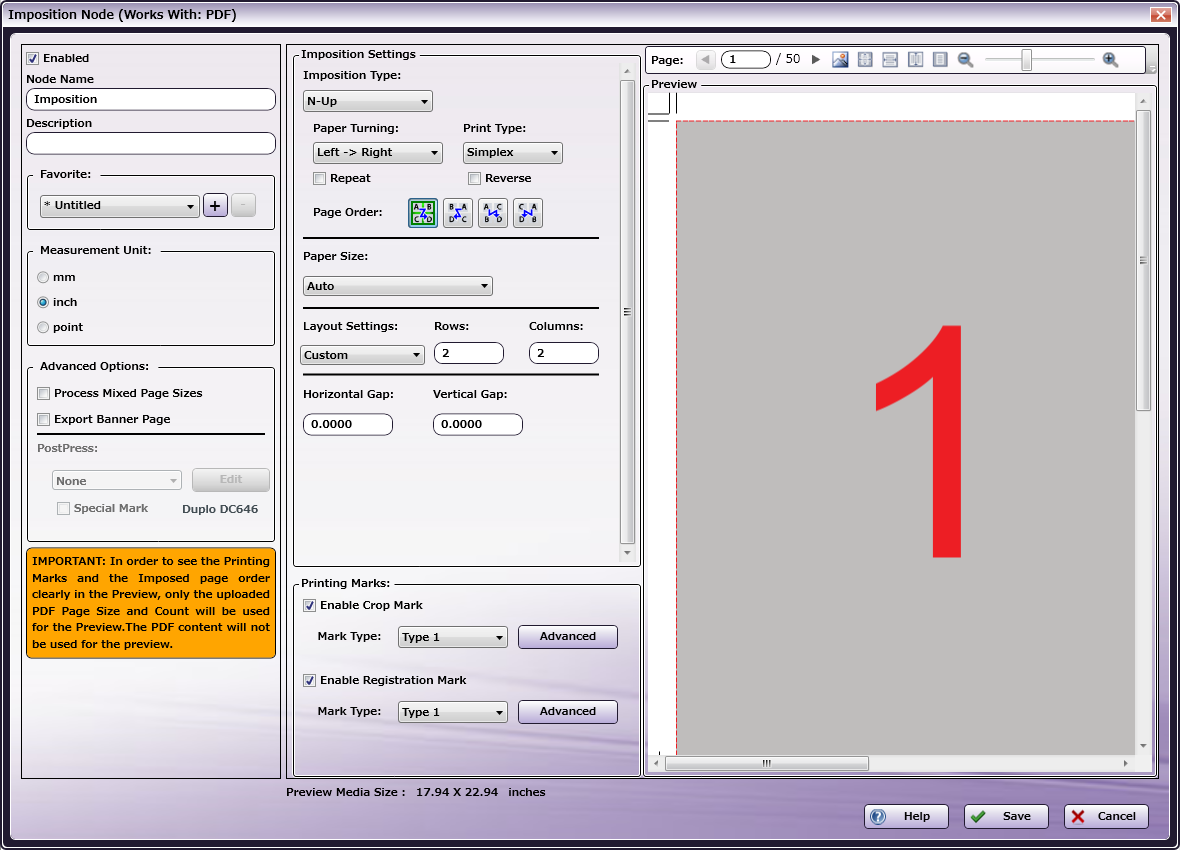Select inch measurement unit
Image resolution: width=1180 pixels, height=850 pixels.
[43, 302]
